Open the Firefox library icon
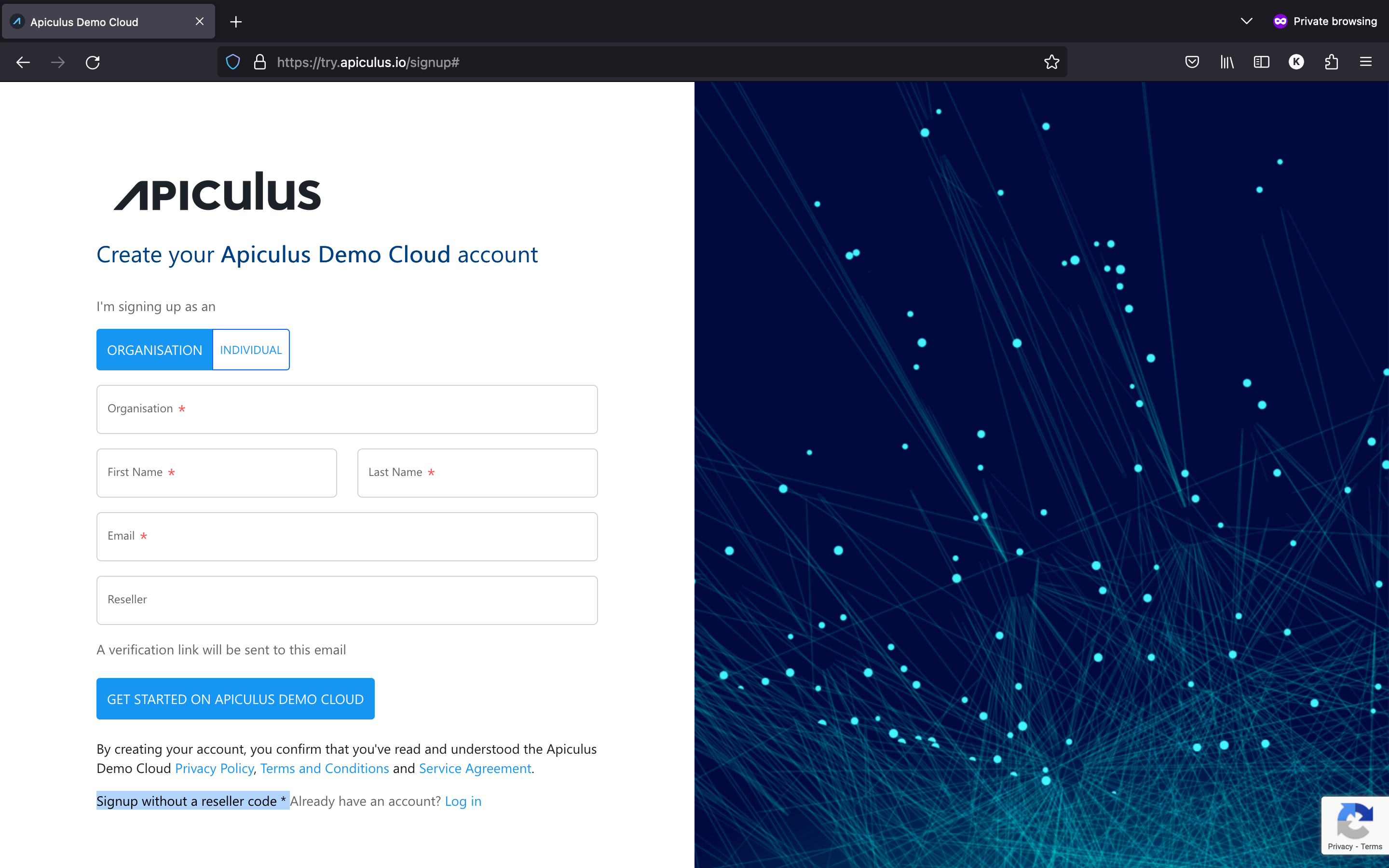Viewport: 1389px width, 868px height. pos(1226,61)
